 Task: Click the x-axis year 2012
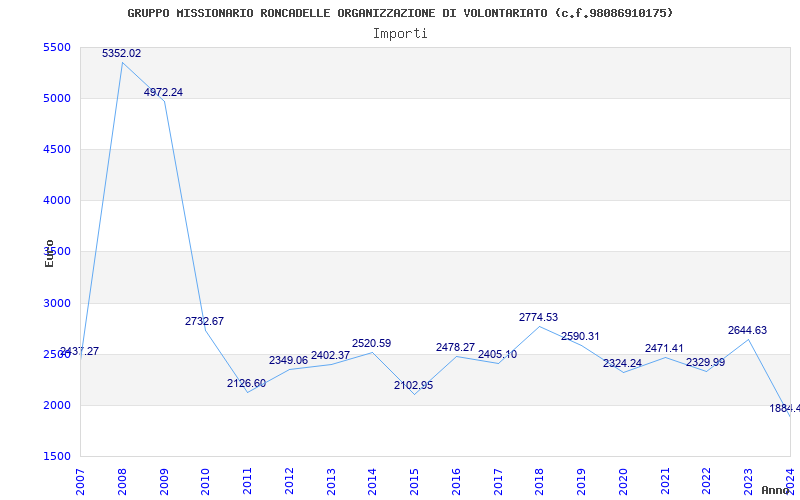pyautogui.click(x=289, y=482)
